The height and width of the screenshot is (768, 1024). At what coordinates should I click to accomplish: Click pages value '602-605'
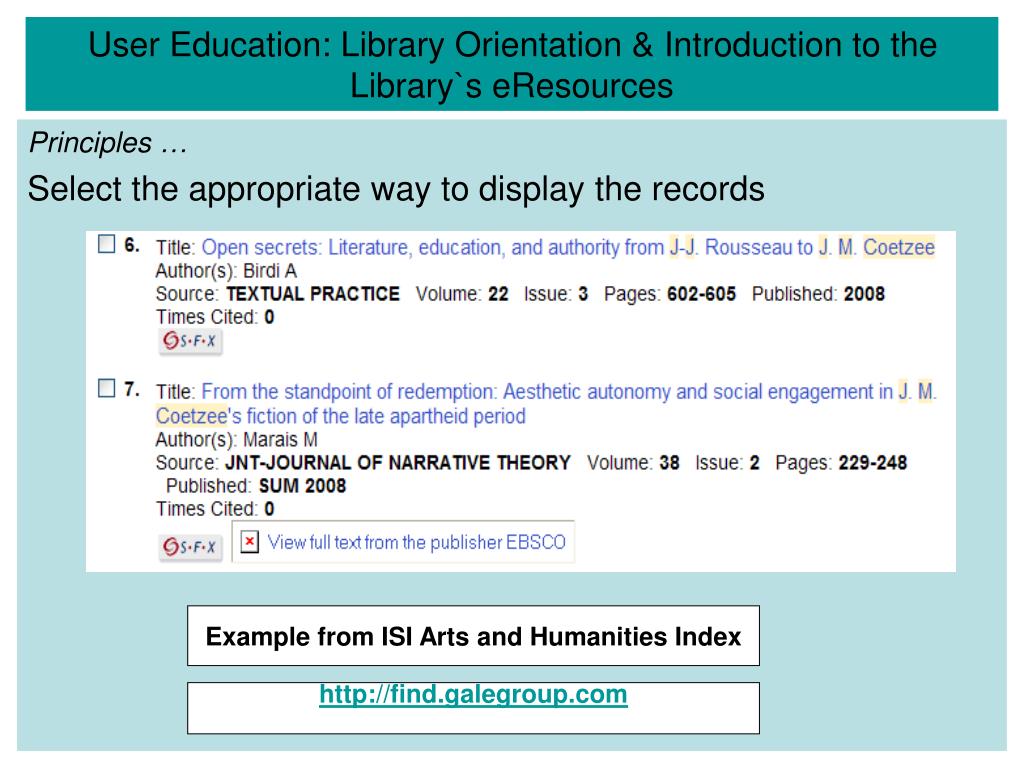(x=701, y=294)
